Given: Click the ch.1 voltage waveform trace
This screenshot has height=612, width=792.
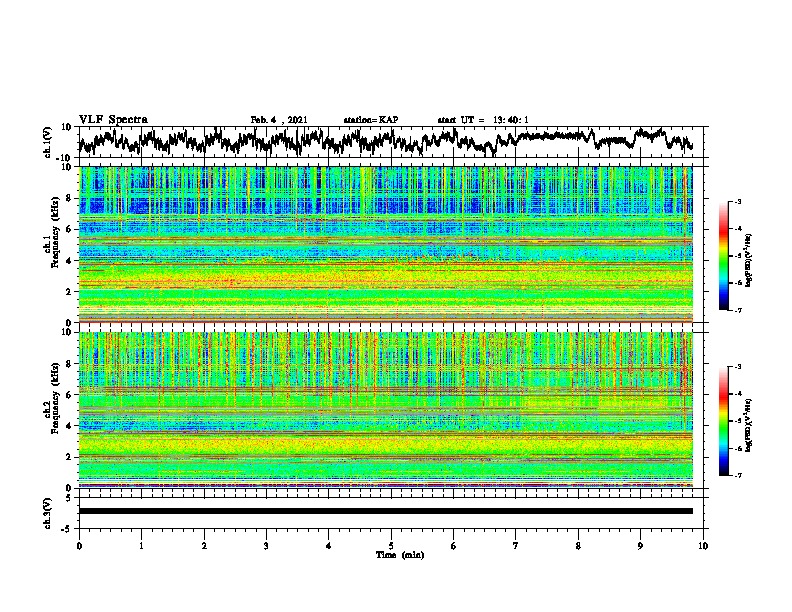Looking at the screenshot, I should [385, 141].
